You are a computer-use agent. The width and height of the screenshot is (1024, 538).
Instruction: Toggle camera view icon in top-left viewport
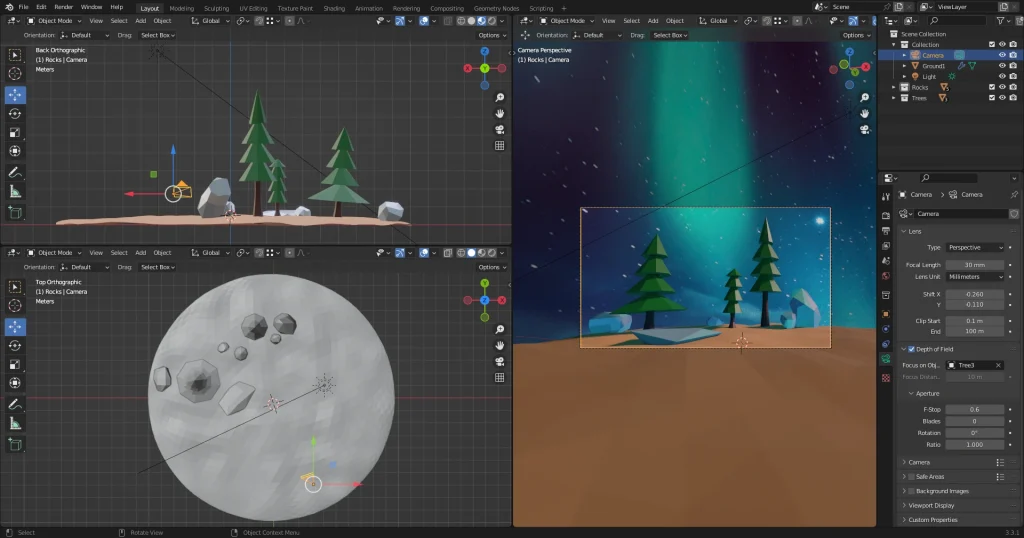(x=499, y=129)
